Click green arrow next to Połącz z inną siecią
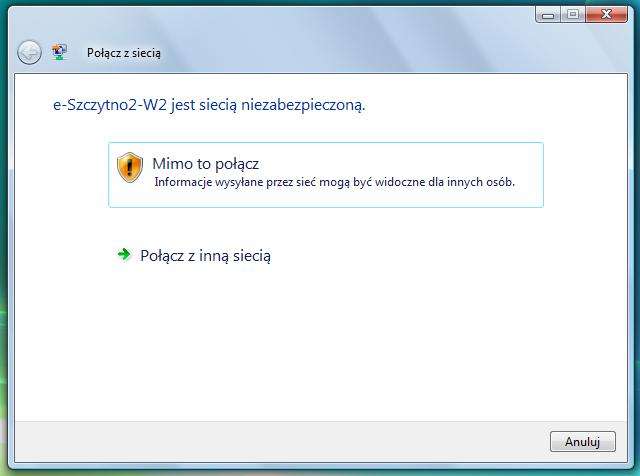The image size is (640, 476). [x=124, y=255]
